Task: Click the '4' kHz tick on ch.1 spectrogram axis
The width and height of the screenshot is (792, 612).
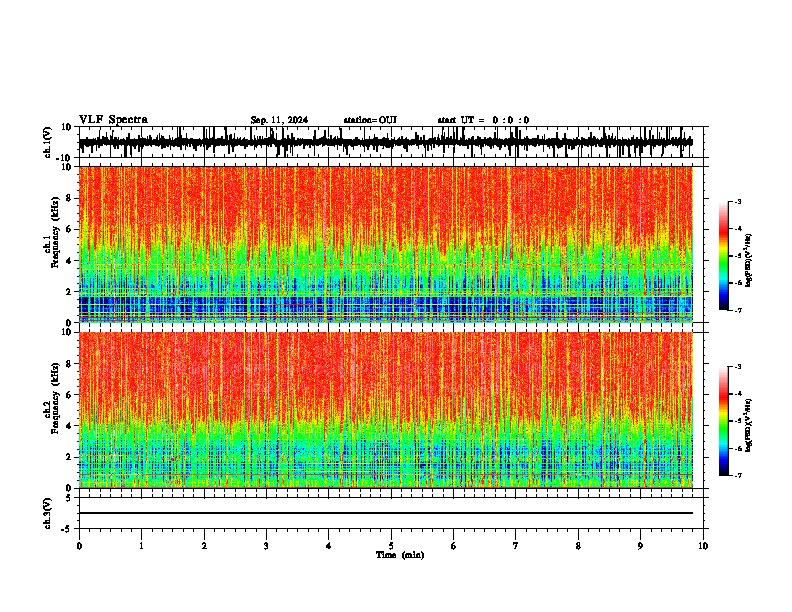Action: click(x=69, y=261)
